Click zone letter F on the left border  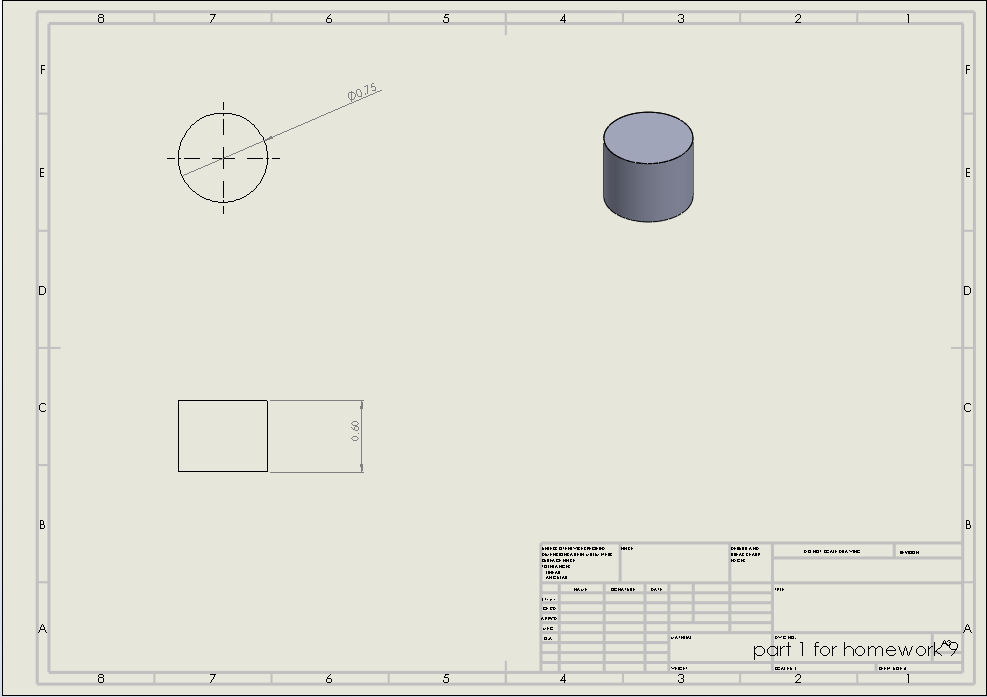42,70
